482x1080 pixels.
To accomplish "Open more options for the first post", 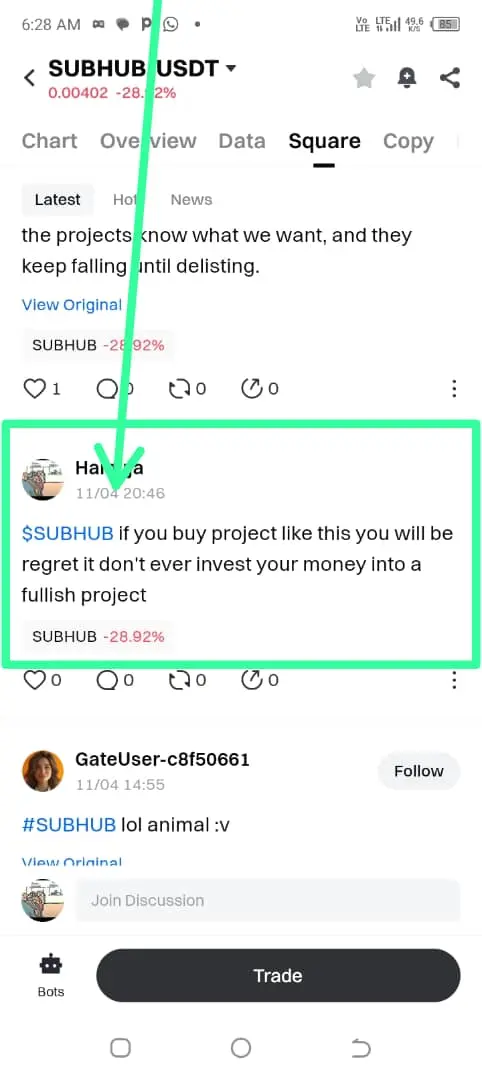I will [x=454, y=389].
